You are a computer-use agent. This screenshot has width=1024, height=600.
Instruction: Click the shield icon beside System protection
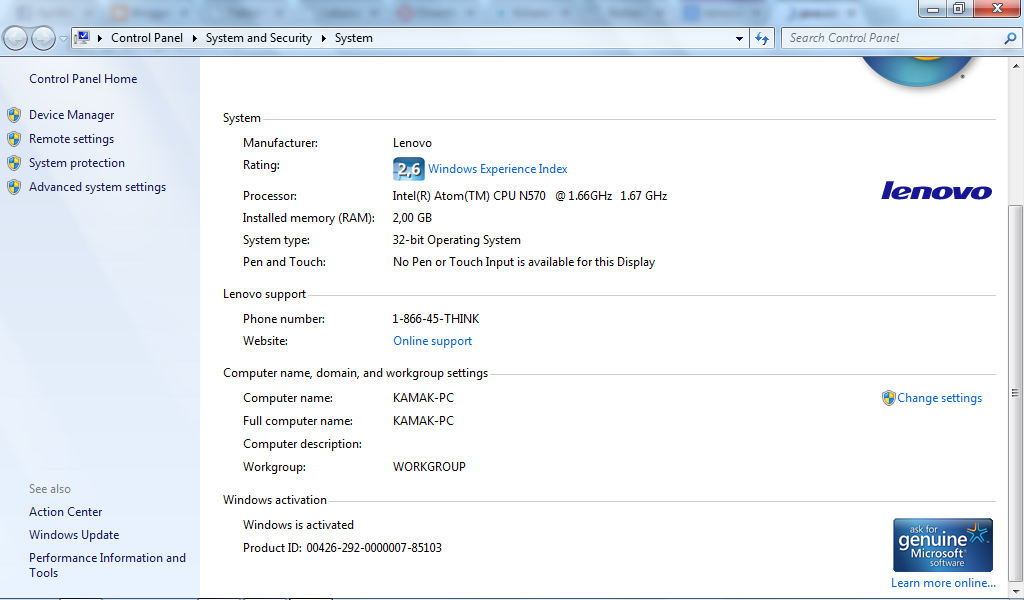click(x=14, y=163)
